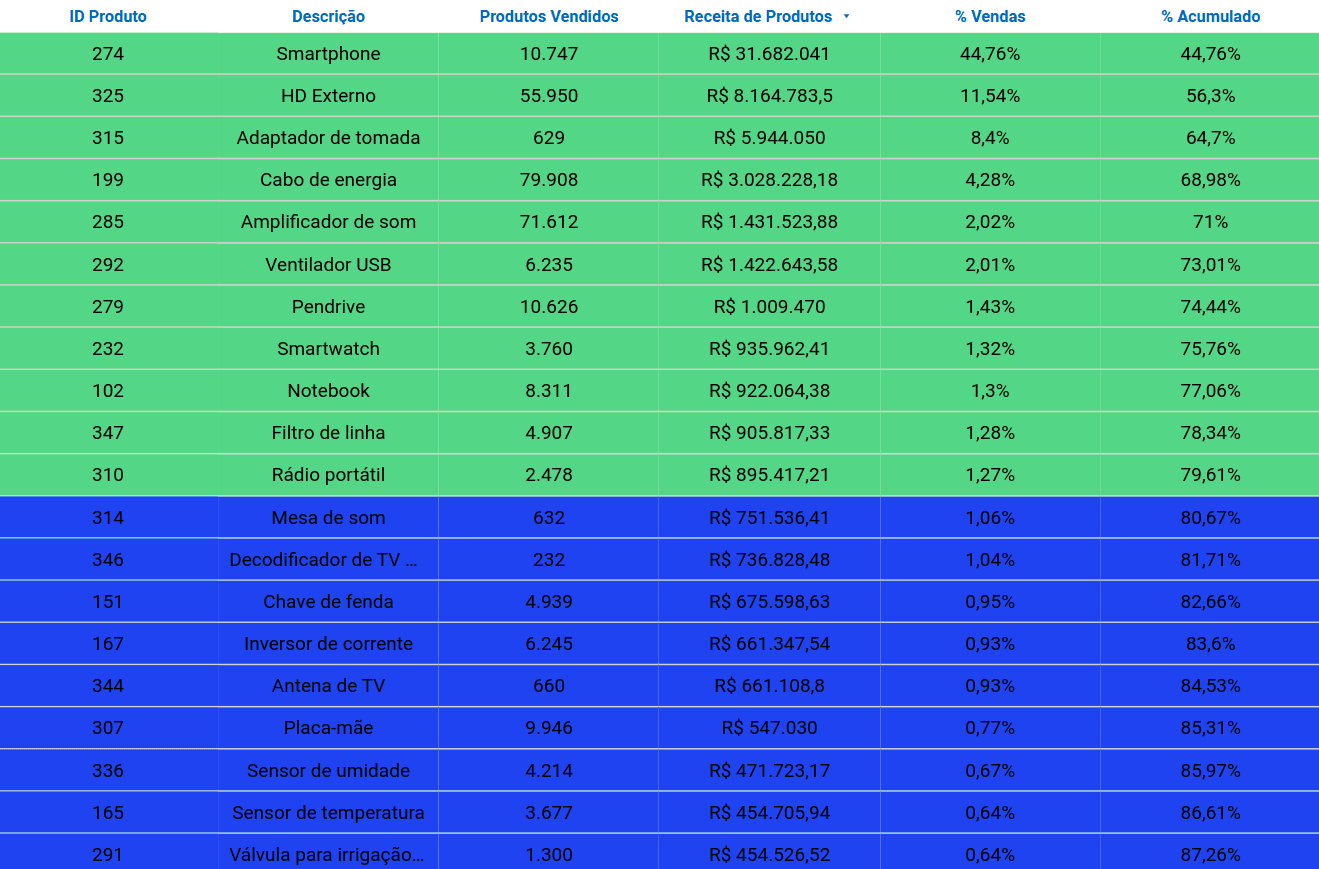Image resolution: width=1319 pixels, height=869 pixels.
Task: Click the Cabo de energia cell
Action: [328, 180]
